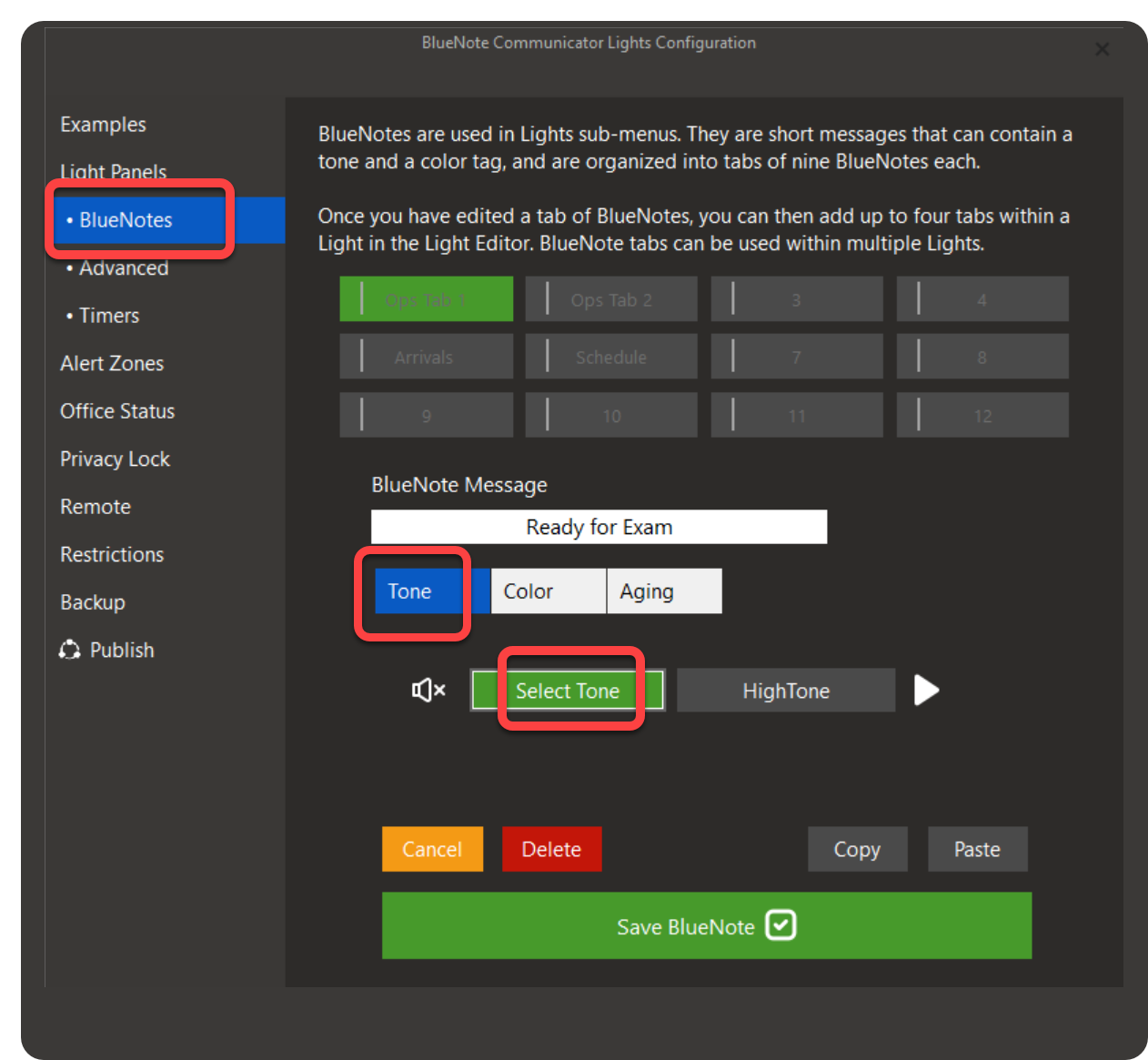This screenshot has width=1148, height=1060.
Task: Select BlueNote tab 4
Action: point(982,299)
